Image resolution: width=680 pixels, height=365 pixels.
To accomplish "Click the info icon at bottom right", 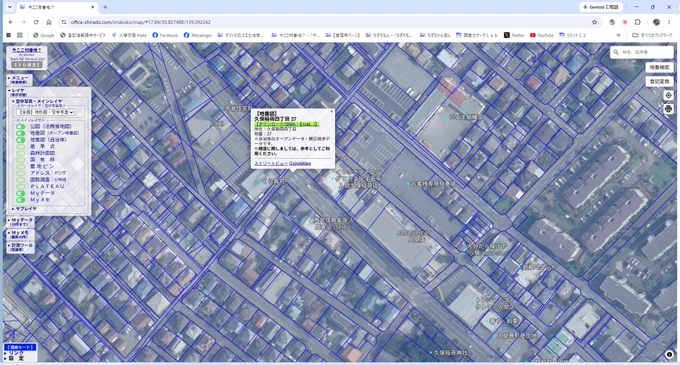I will click(669, 355).
